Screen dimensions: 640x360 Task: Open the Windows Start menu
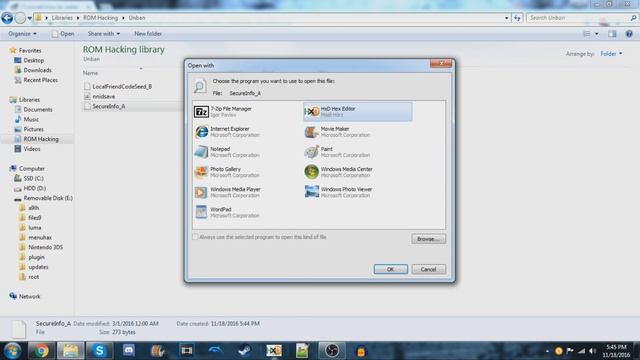pyautogui.click(x=12, y=351)
